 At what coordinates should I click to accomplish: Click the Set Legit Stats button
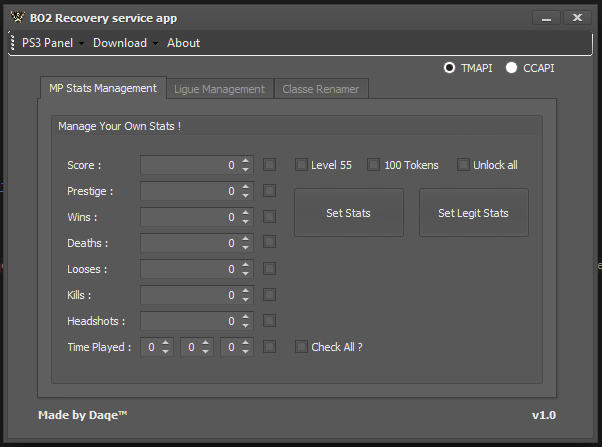pyautogui.click(x=473, y=213)
